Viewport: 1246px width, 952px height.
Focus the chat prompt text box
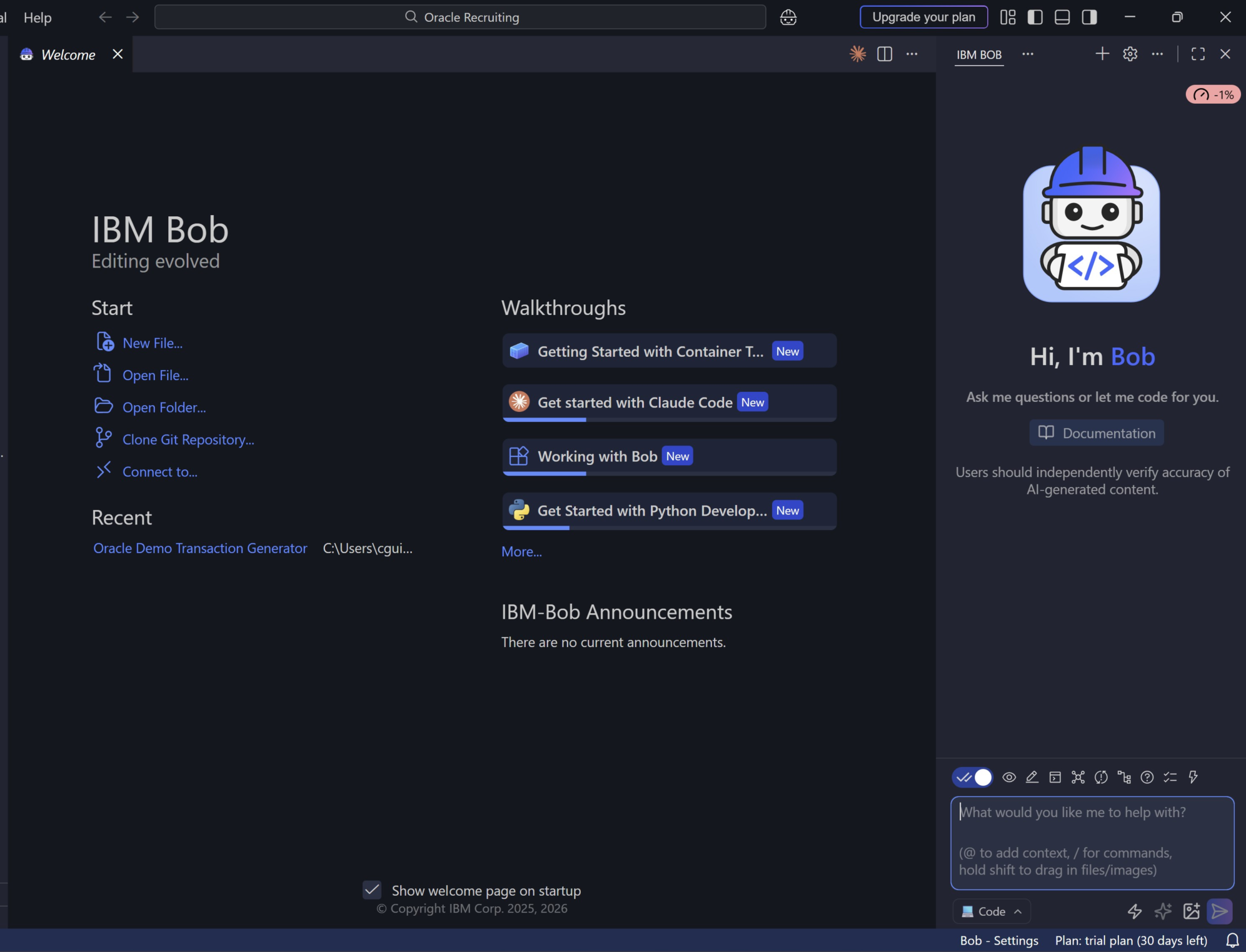click(1092, 843)
